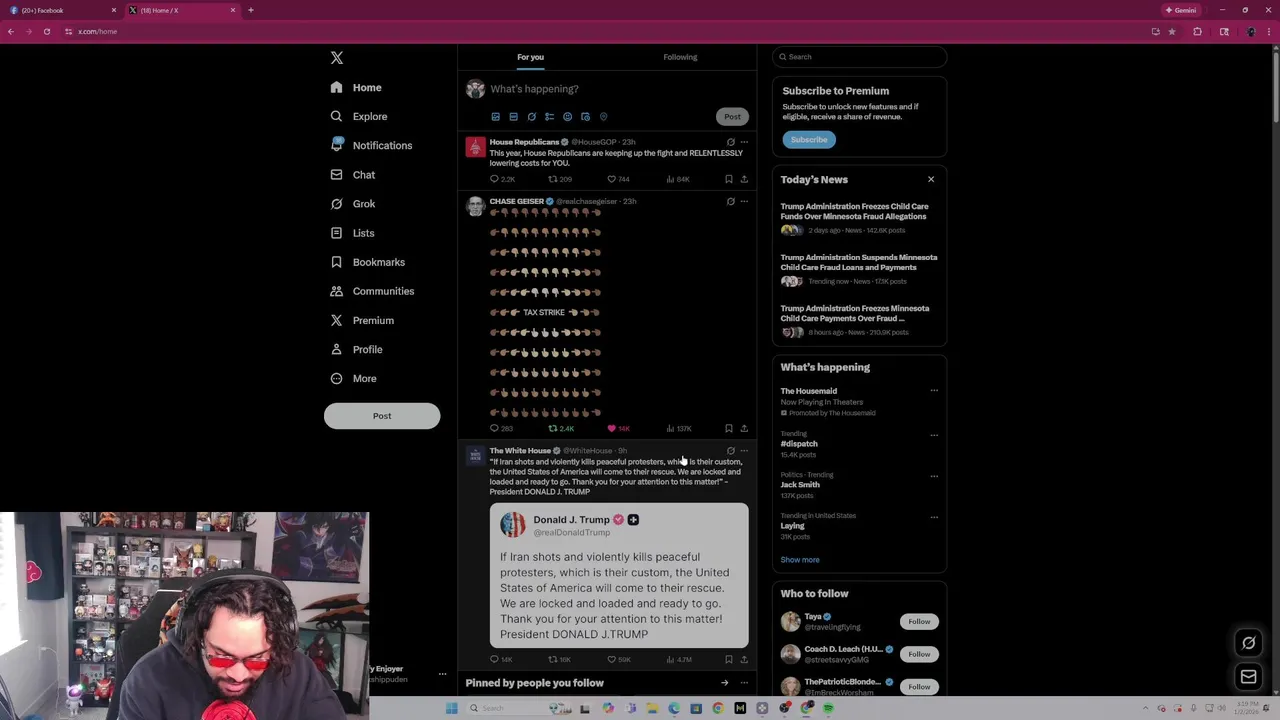Open The White House post options menu

click(x=744, y=451)
